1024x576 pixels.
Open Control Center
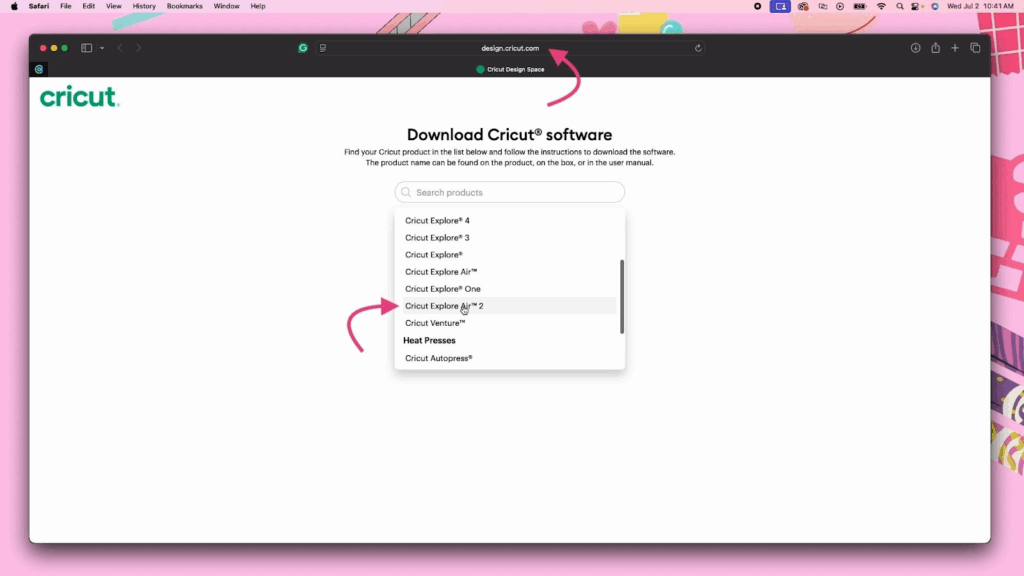tap(916, 7)
